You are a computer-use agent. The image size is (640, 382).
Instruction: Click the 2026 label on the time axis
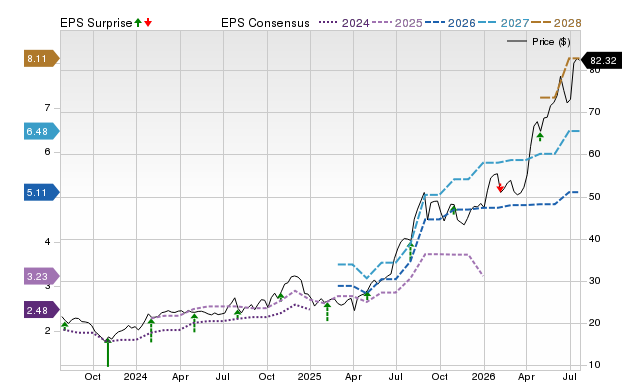[483, 376]
